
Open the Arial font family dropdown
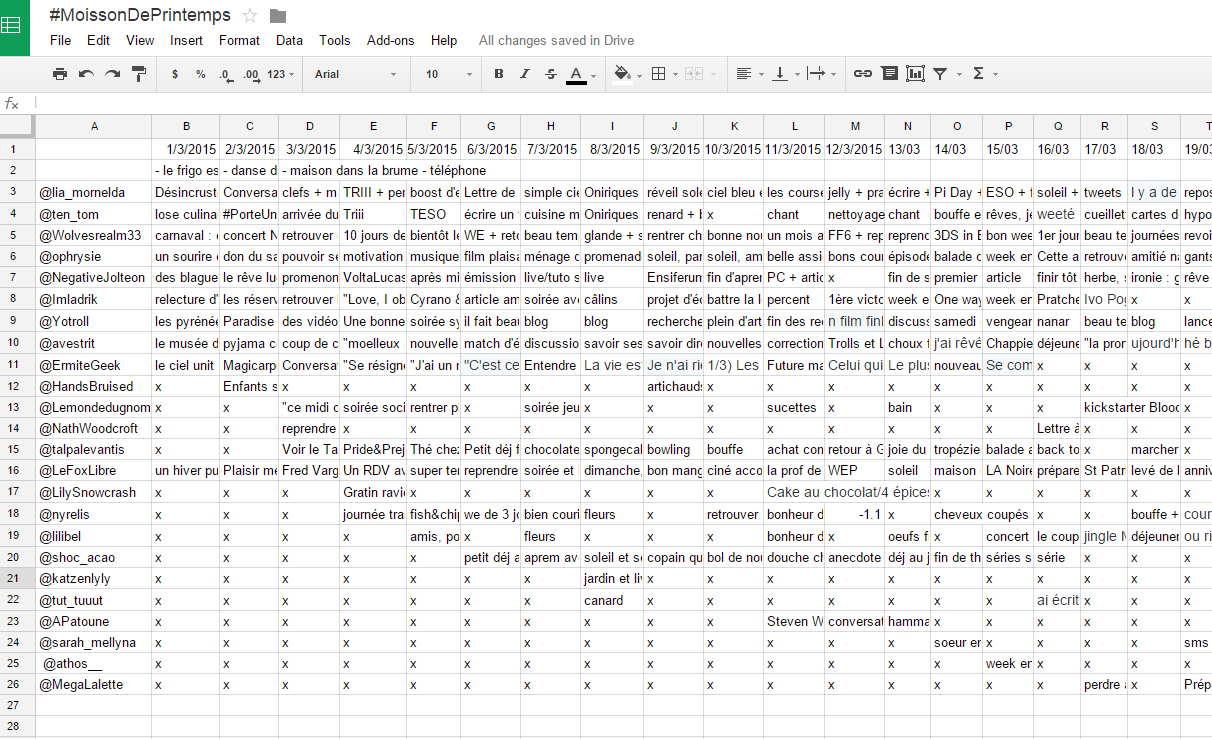point(356,74)
